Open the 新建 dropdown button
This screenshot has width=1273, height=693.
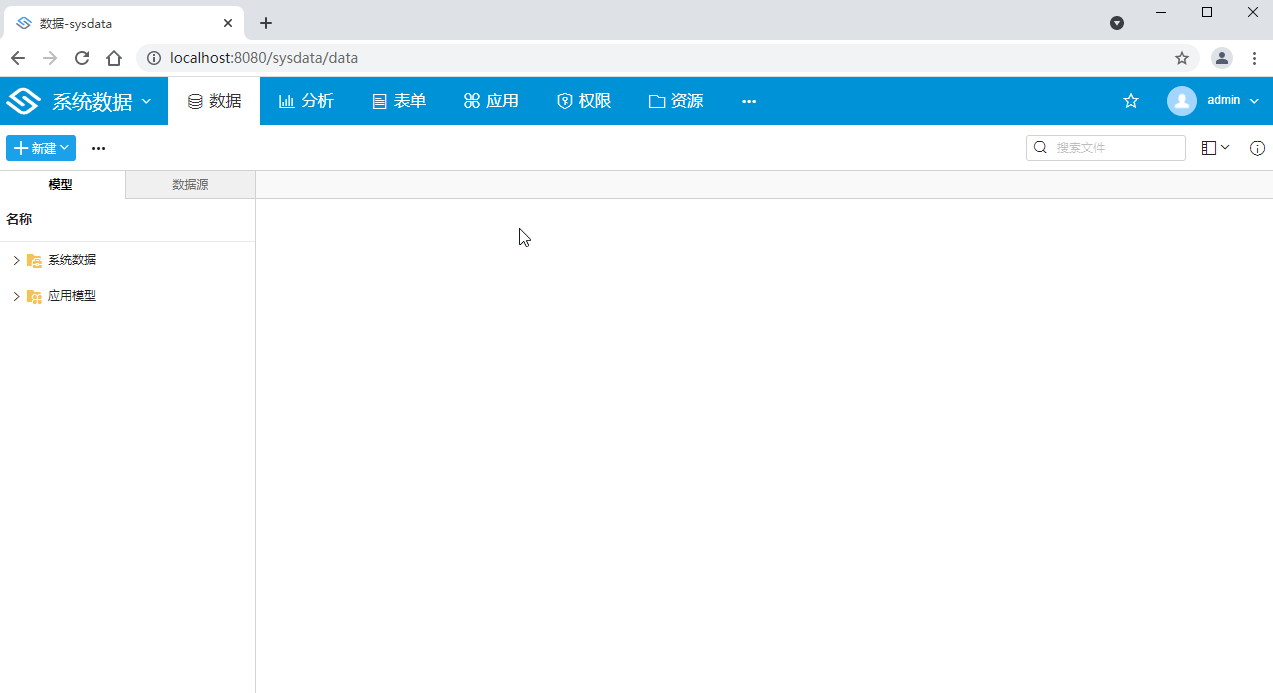41,148
